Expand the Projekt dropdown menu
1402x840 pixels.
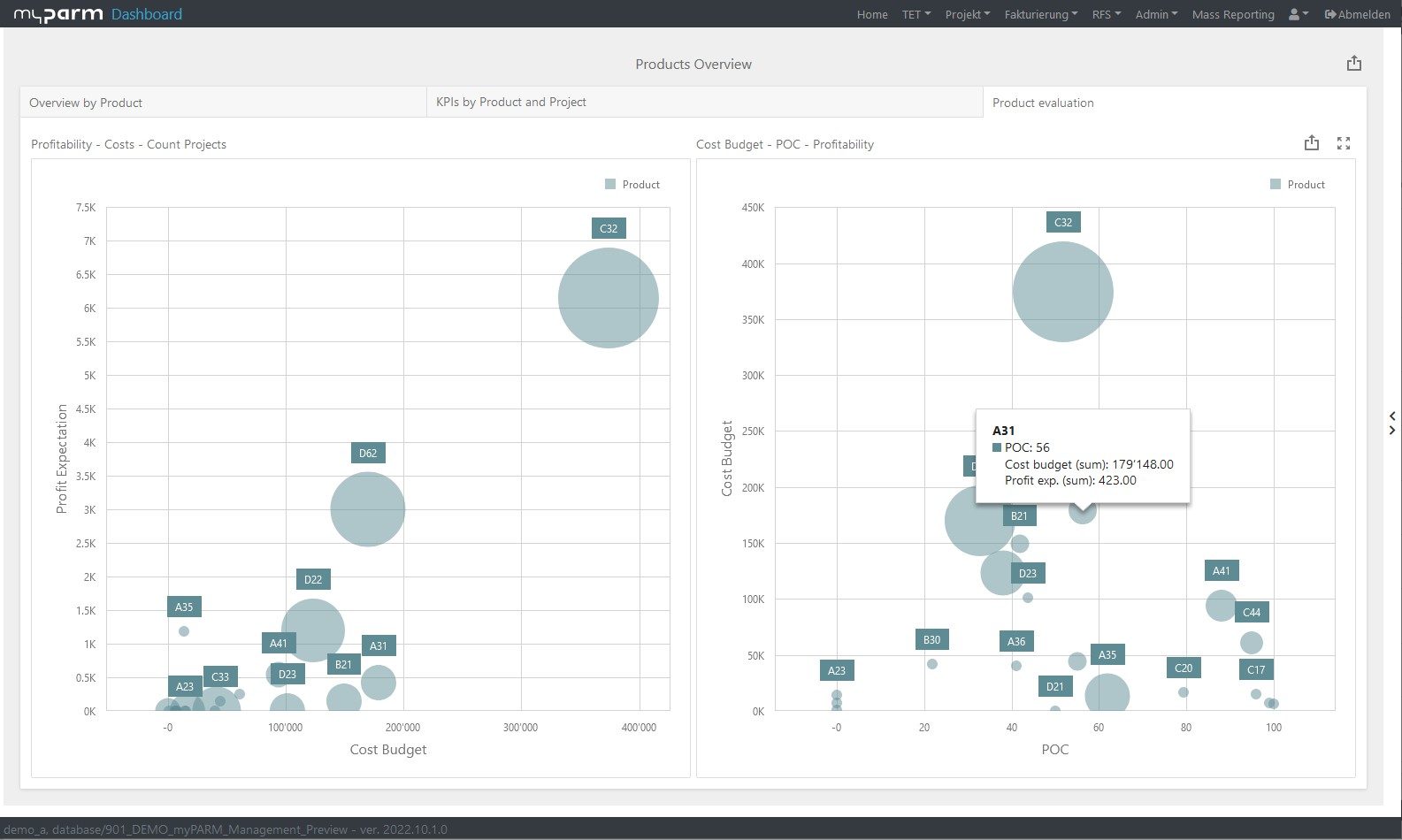click(x=967, y=14)
